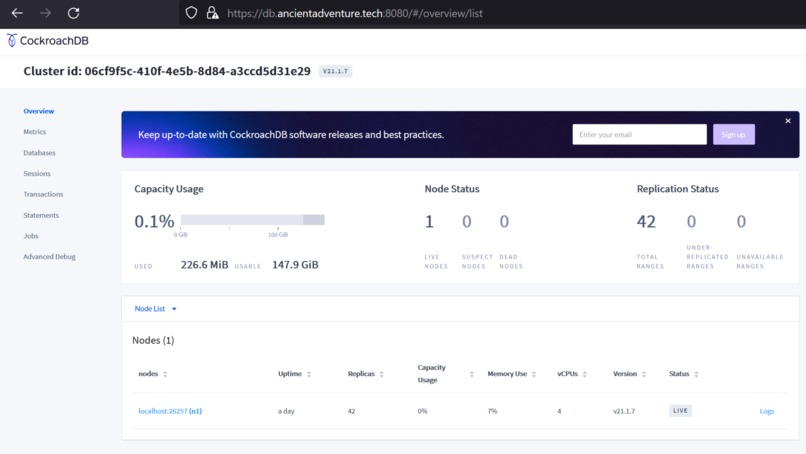Image resolution: width=806 pixels, height=454 pixels.
Task: Click the shield tracking protection icon
Action: pos(191,13)
